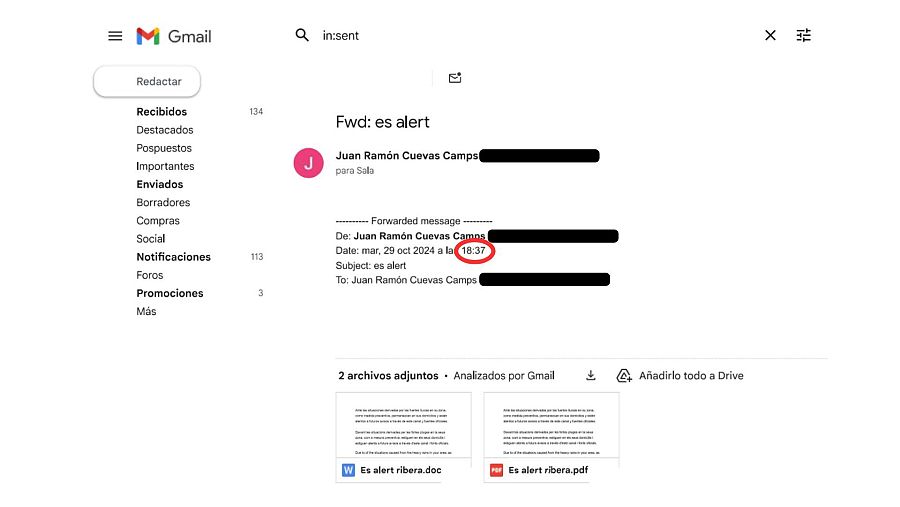
Task: Expand the Más sidebar section
Action: pos(146,311)
